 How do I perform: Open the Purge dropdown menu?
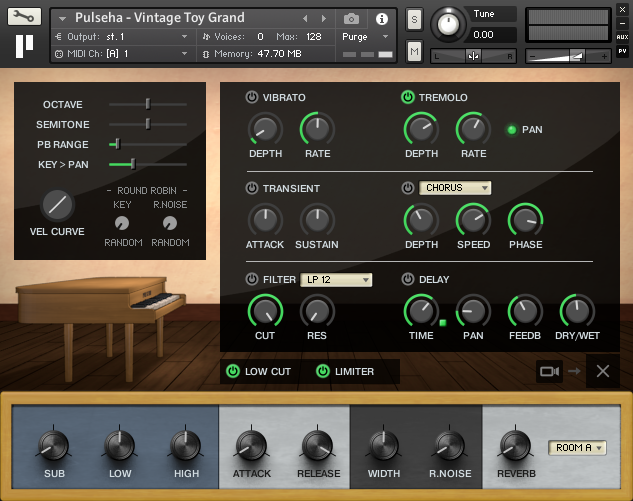(x=366, y=37)
